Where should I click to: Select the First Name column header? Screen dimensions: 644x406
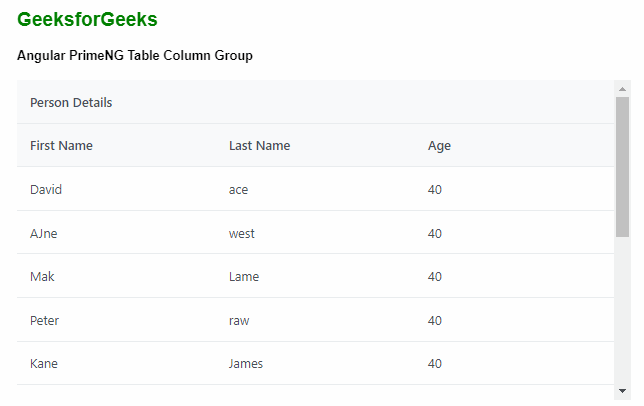(x=61, y=146)
